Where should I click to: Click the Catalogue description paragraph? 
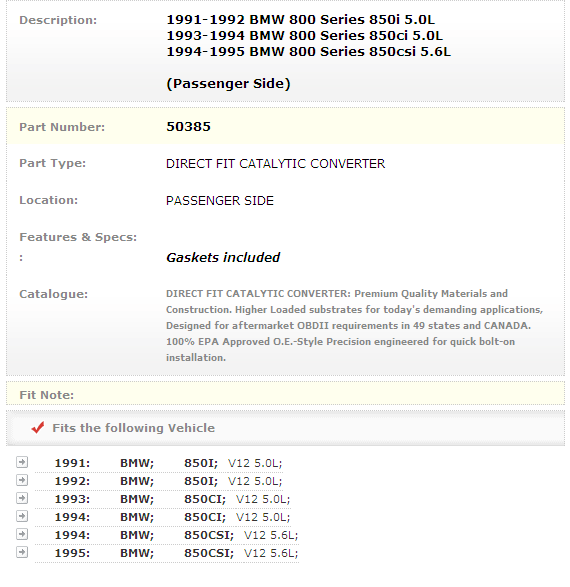[x=354, y=325]
